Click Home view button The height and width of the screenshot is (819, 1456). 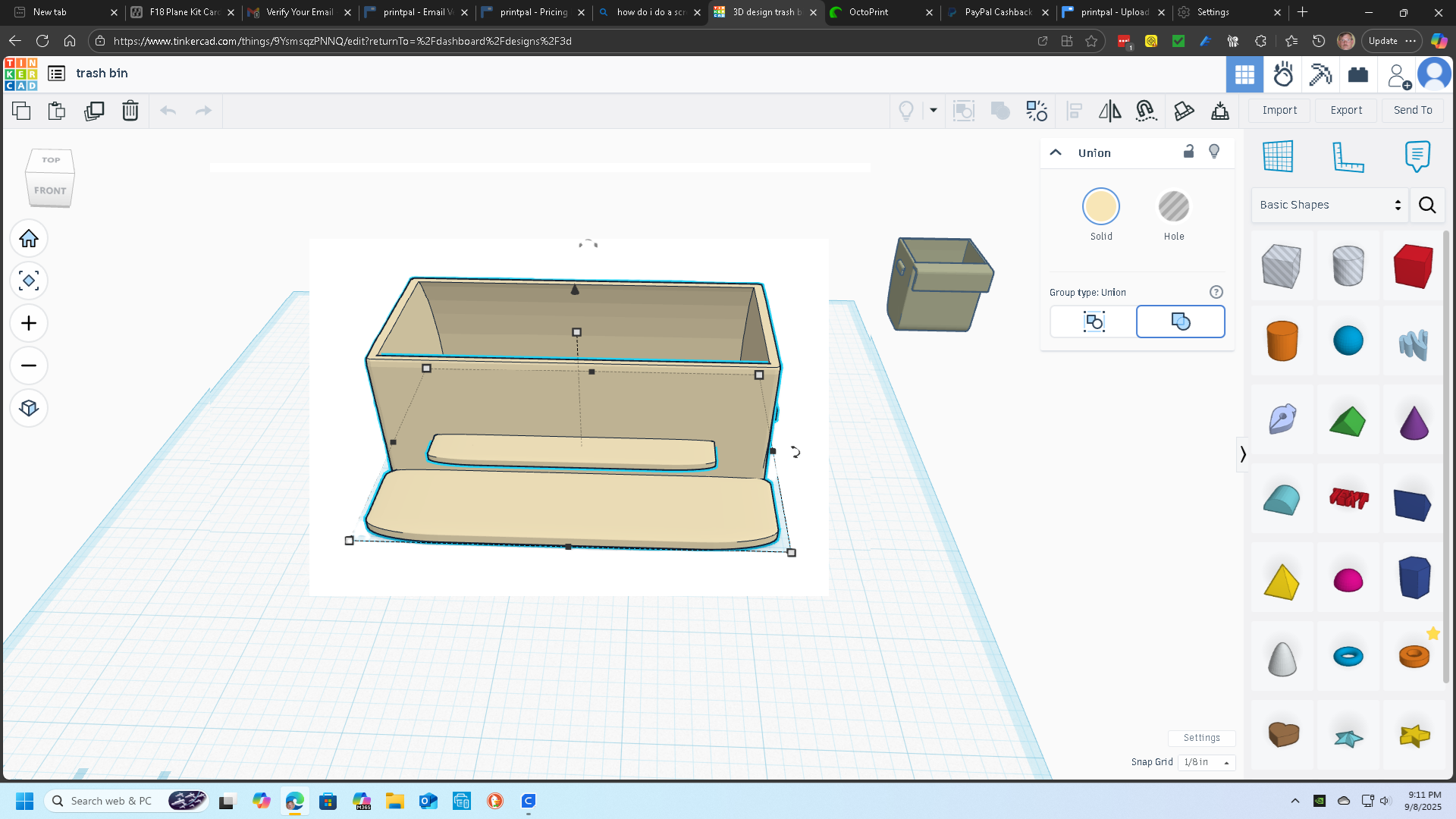[x=29, y=239]
